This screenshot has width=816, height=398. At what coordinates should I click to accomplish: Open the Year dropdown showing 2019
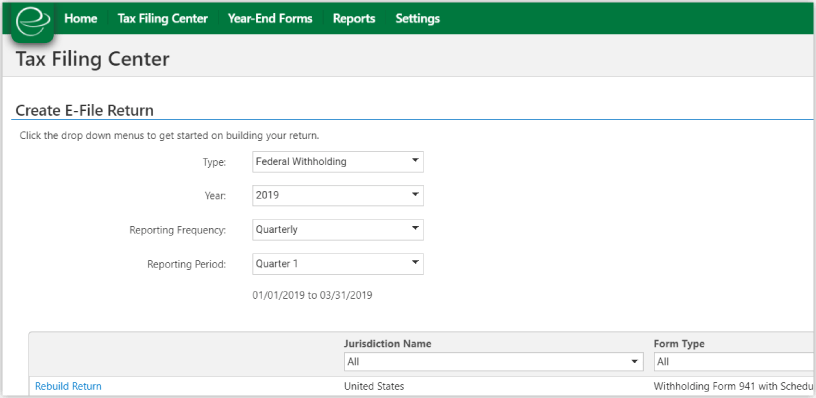click(338, 195)
